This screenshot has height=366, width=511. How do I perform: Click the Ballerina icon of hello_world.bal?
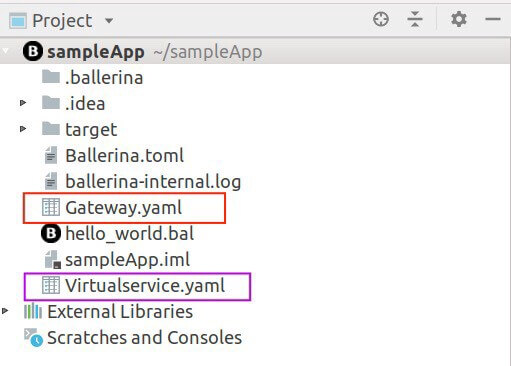51,233
